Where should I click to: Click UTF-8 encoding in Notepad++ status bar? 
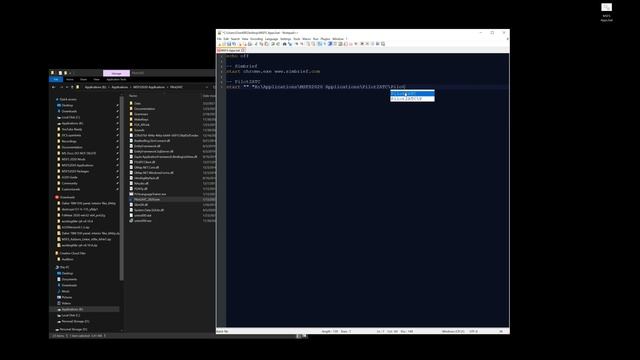[x=474, y=331]
